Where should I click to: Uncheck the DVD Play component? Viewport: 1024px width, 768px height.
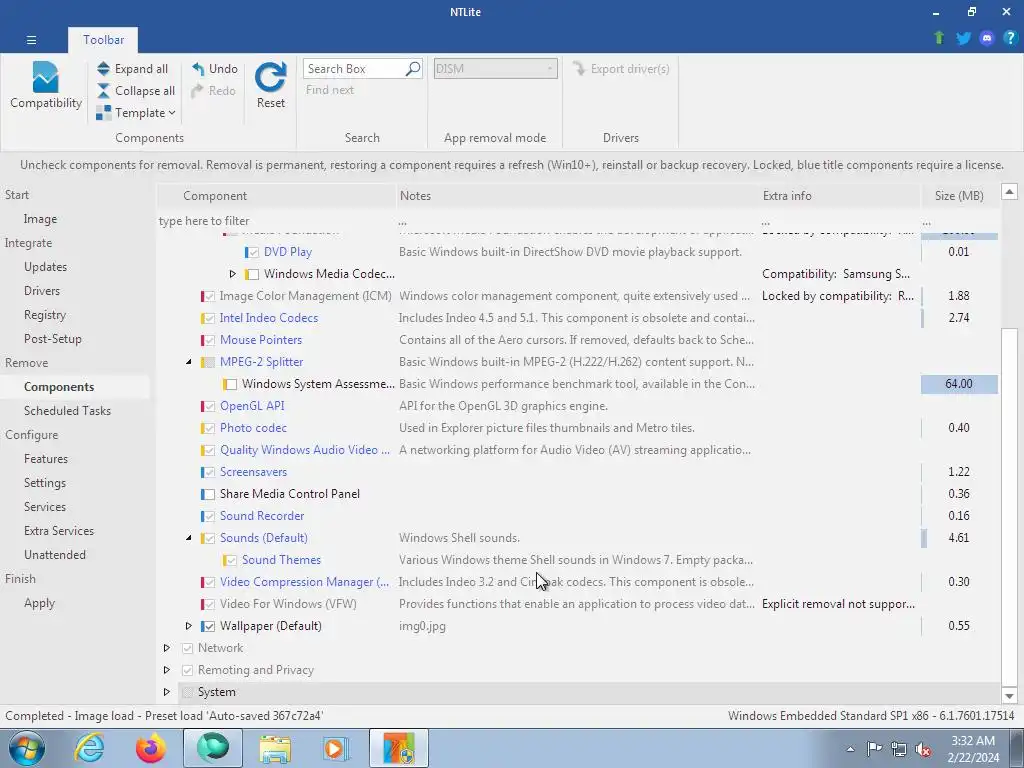pos(253,252)
